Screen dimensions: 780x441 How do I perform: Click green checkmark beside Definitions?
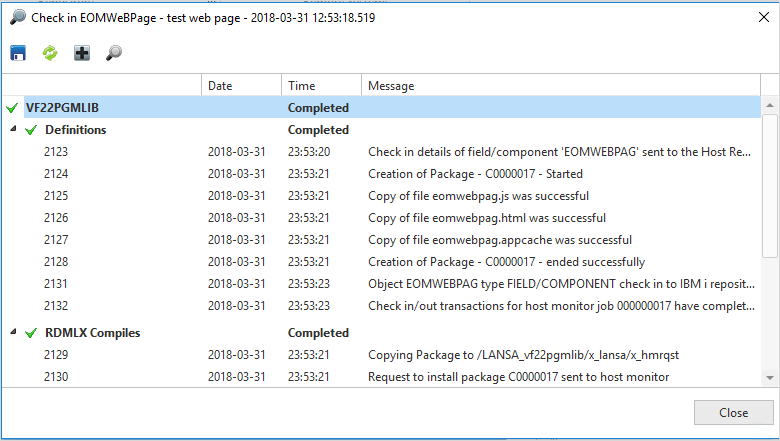click(31, 130)
